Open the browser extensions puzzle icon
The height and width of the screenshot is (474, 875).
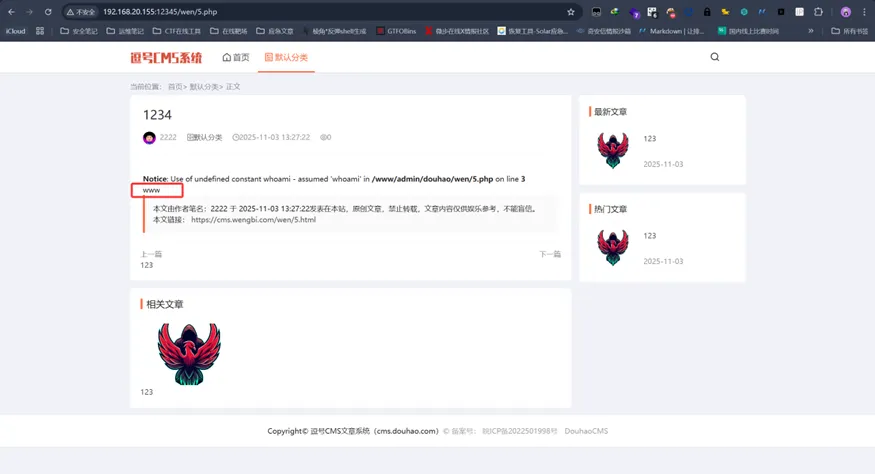818,12
